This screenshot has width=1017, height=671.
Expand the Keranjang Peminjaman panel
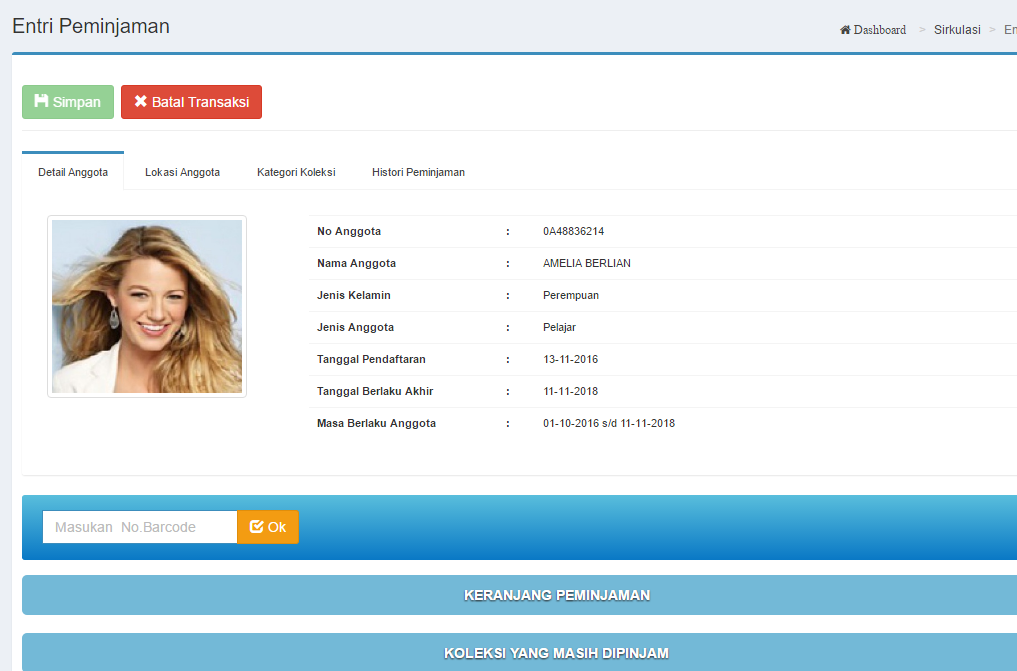tap(520, 594)
